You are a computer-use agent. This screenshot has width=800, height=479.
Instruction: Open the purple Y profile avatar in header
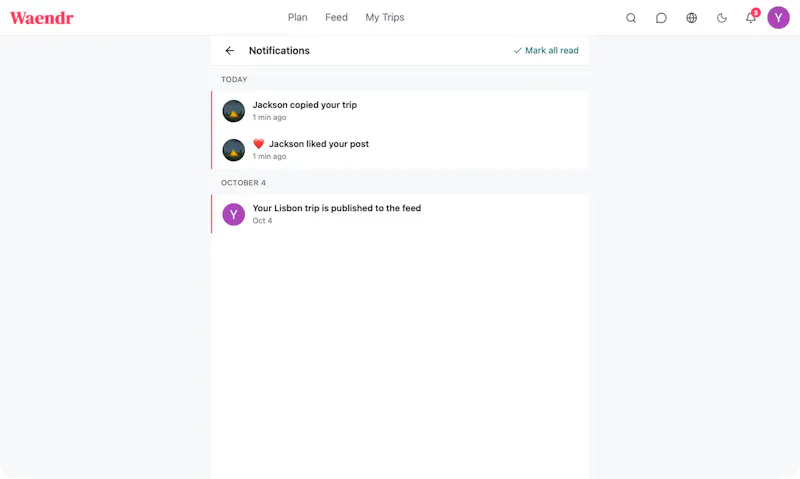click(x=778, y=18)
